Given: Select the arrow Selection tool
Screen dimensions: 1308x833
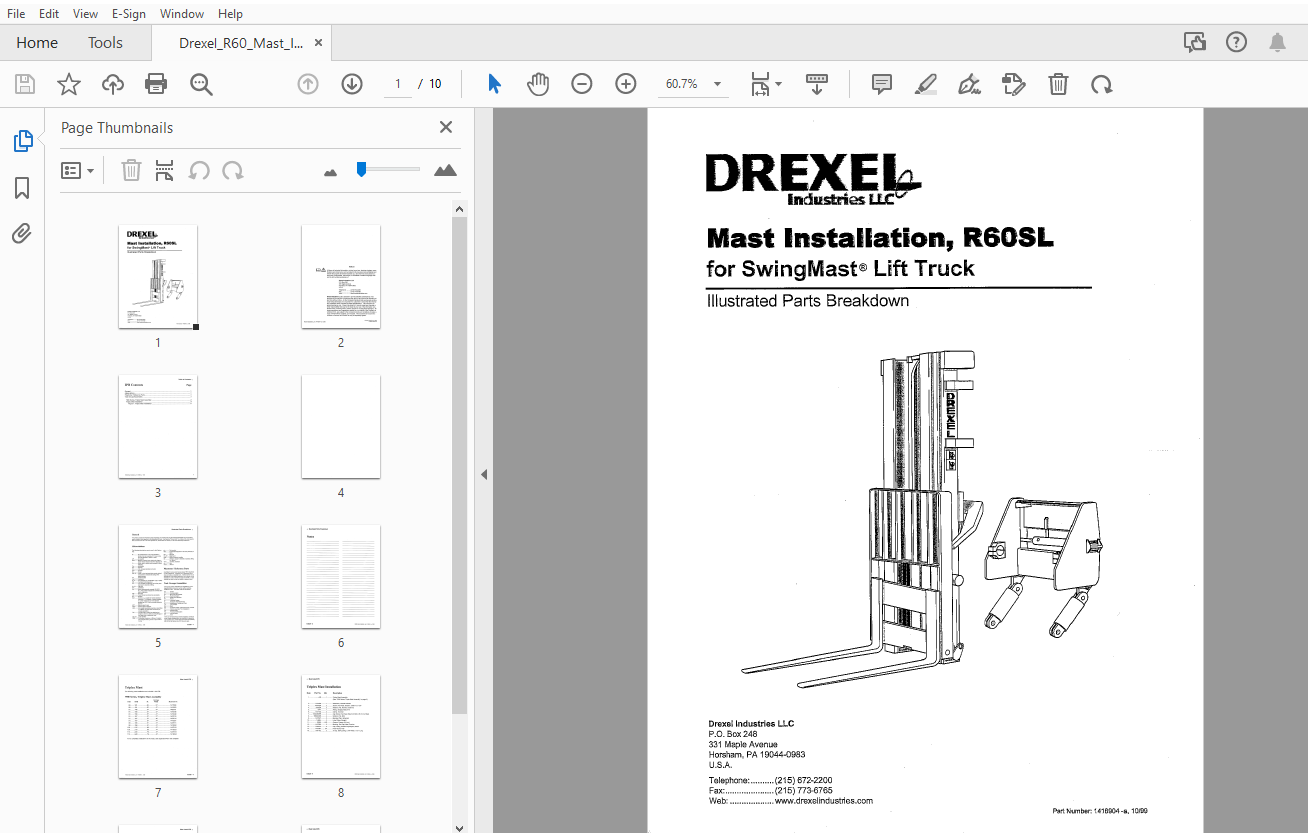Looking at the screenshot, I should [x=494, y=84].
